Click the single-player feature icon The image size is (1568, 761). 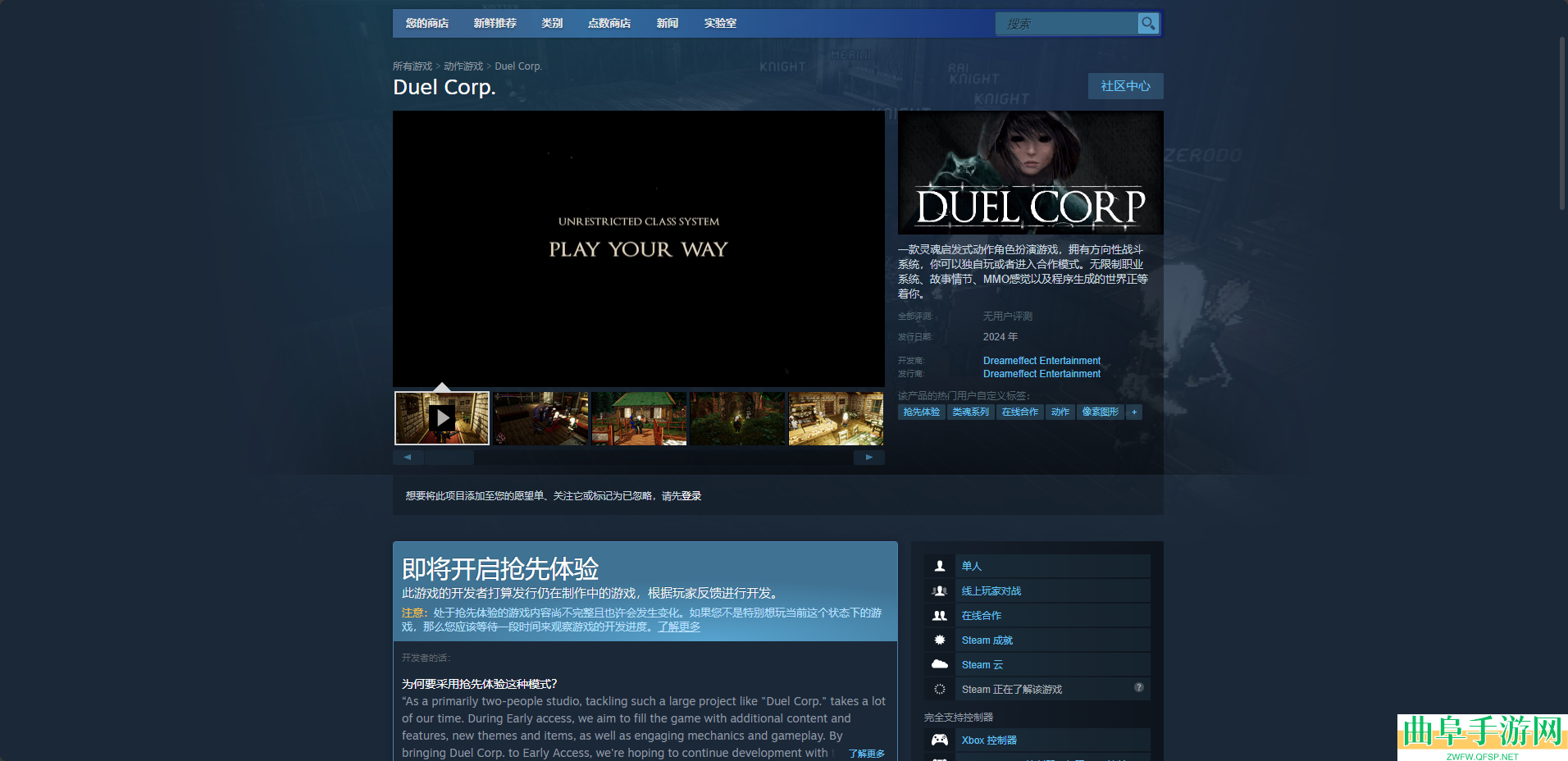(x=940, y=566)
